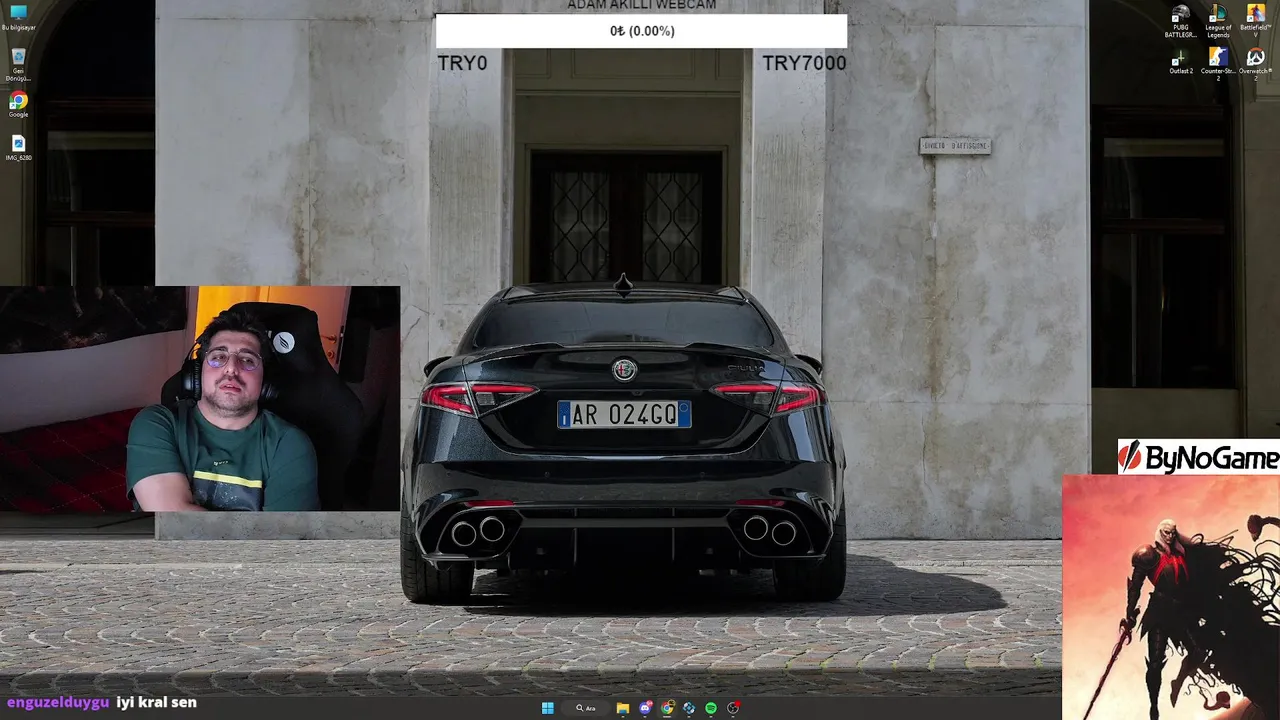This screenshot has width=1280, height=720.
Task: Click the ByNoGame sponsor logo
Action: (x=1198, y=457)
